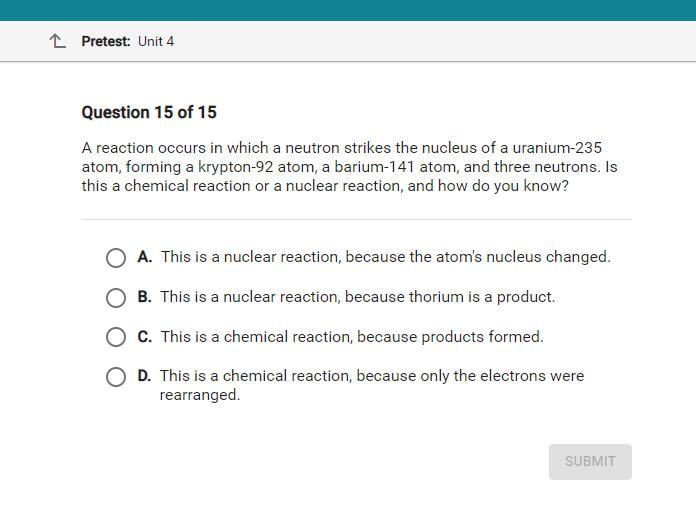Select radio button for option B
The image size is (696, 532).
116,298
